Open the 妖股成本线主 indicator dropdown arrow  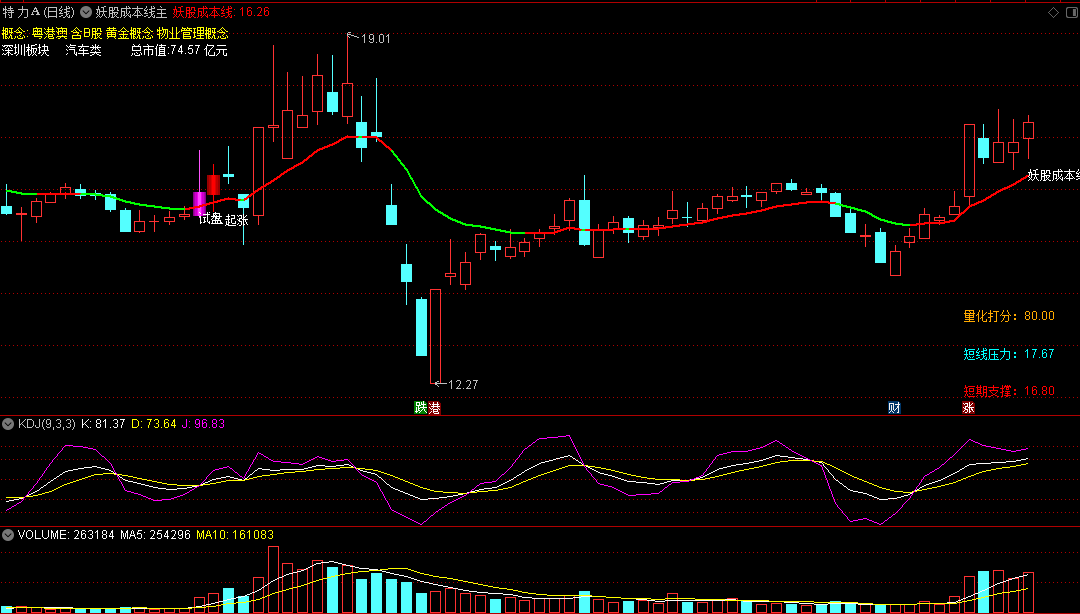(86, 12)
